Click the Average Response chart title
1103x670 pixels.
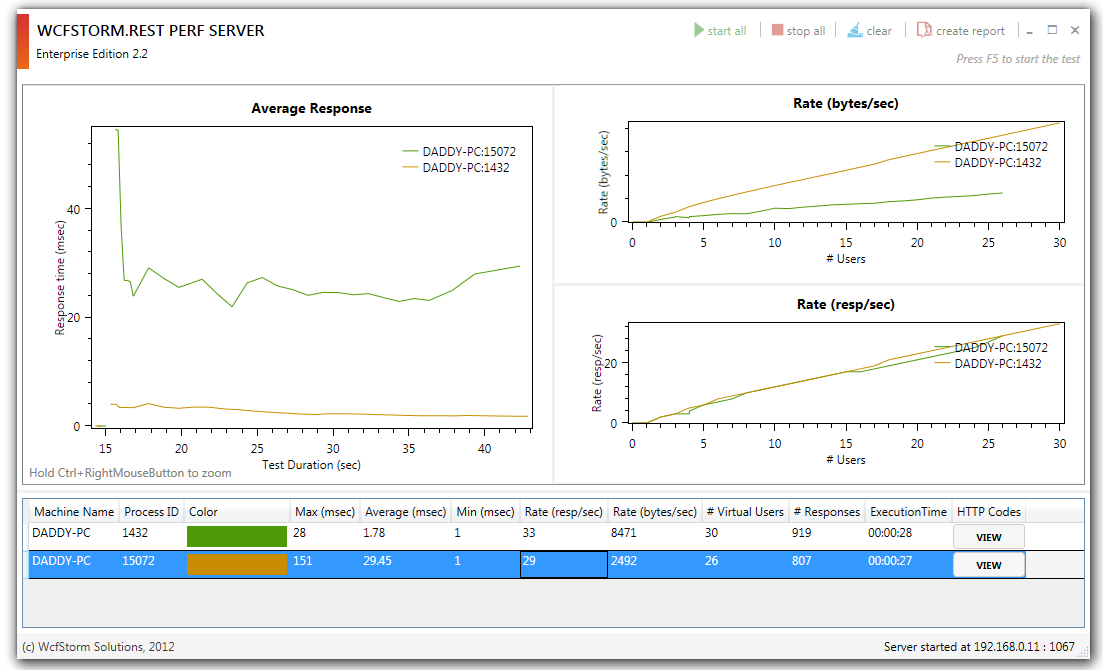pos(312,108)
